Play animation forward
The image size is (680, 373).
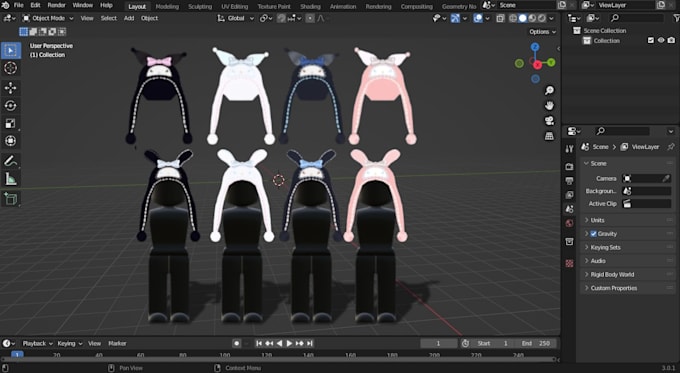(289, 344)
